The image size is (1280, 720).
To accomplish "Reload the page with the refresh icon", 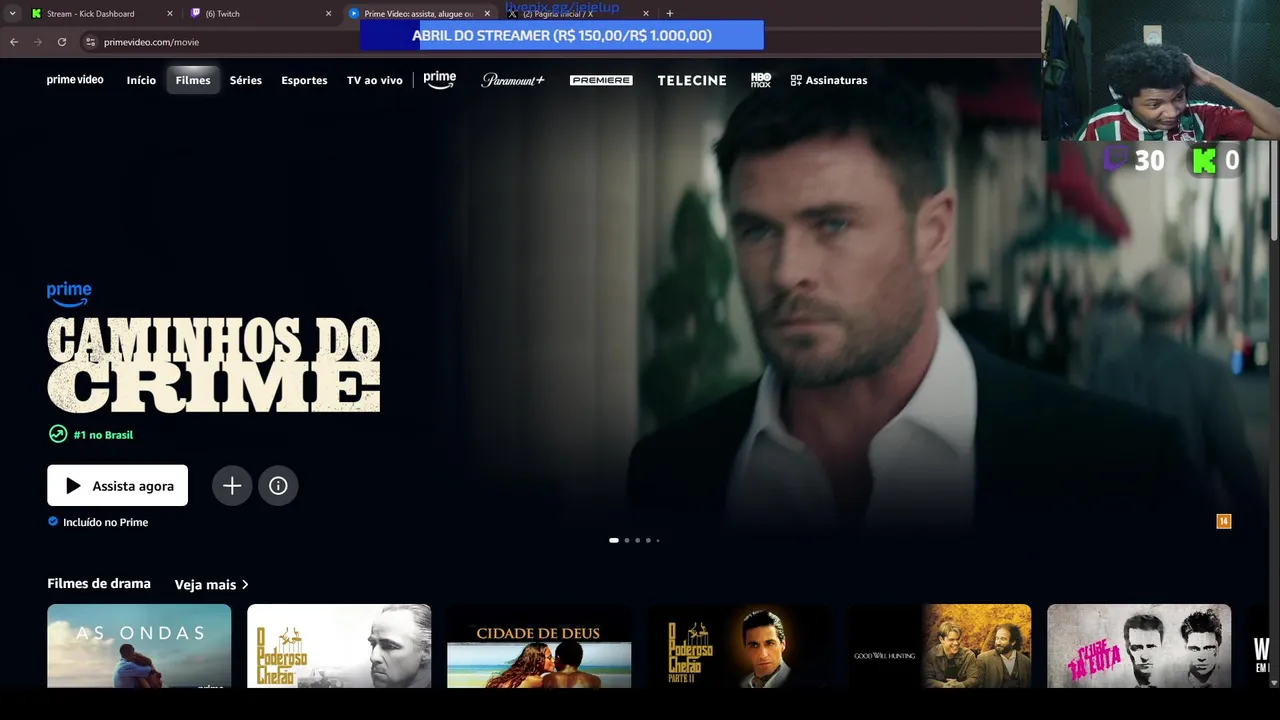I will tap(62, 42).
